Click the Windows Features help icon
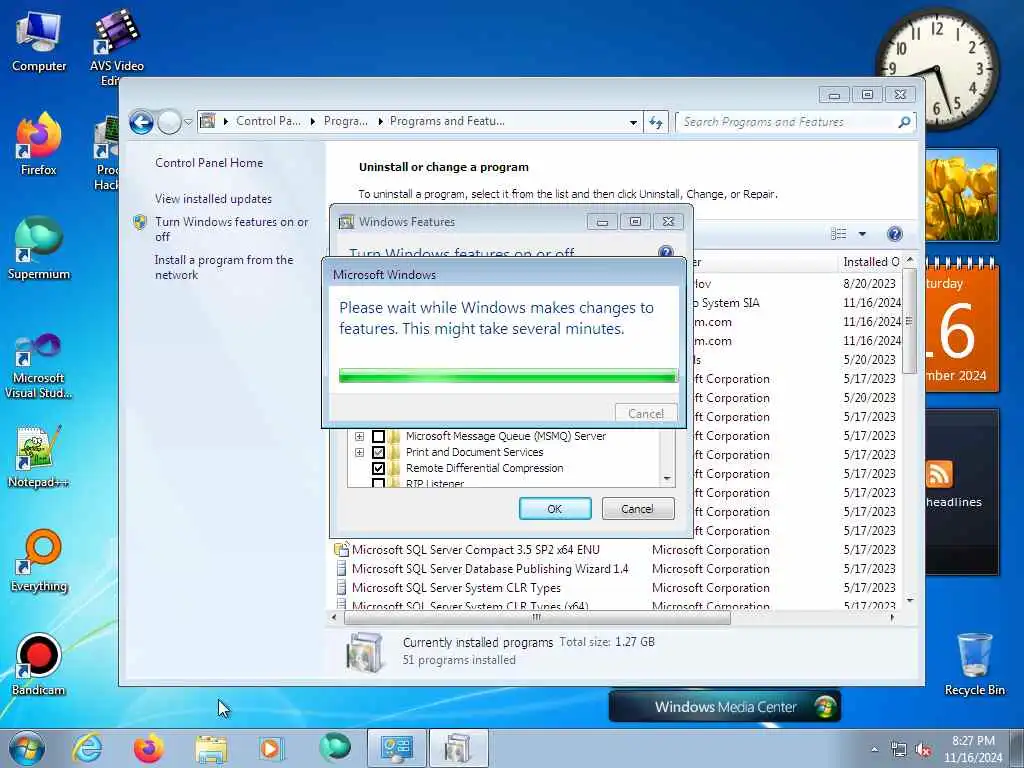 tap(665, 252)
